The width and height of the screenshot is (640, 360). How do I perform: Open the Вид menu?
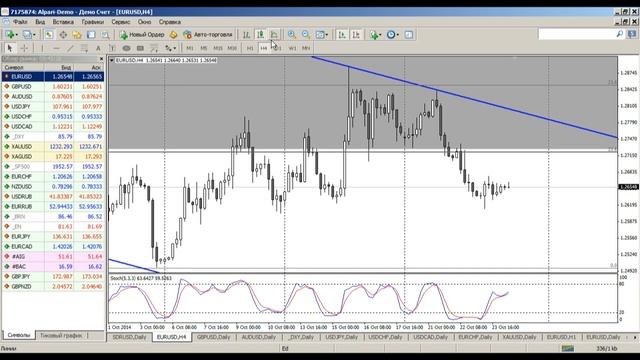(40, 22)
